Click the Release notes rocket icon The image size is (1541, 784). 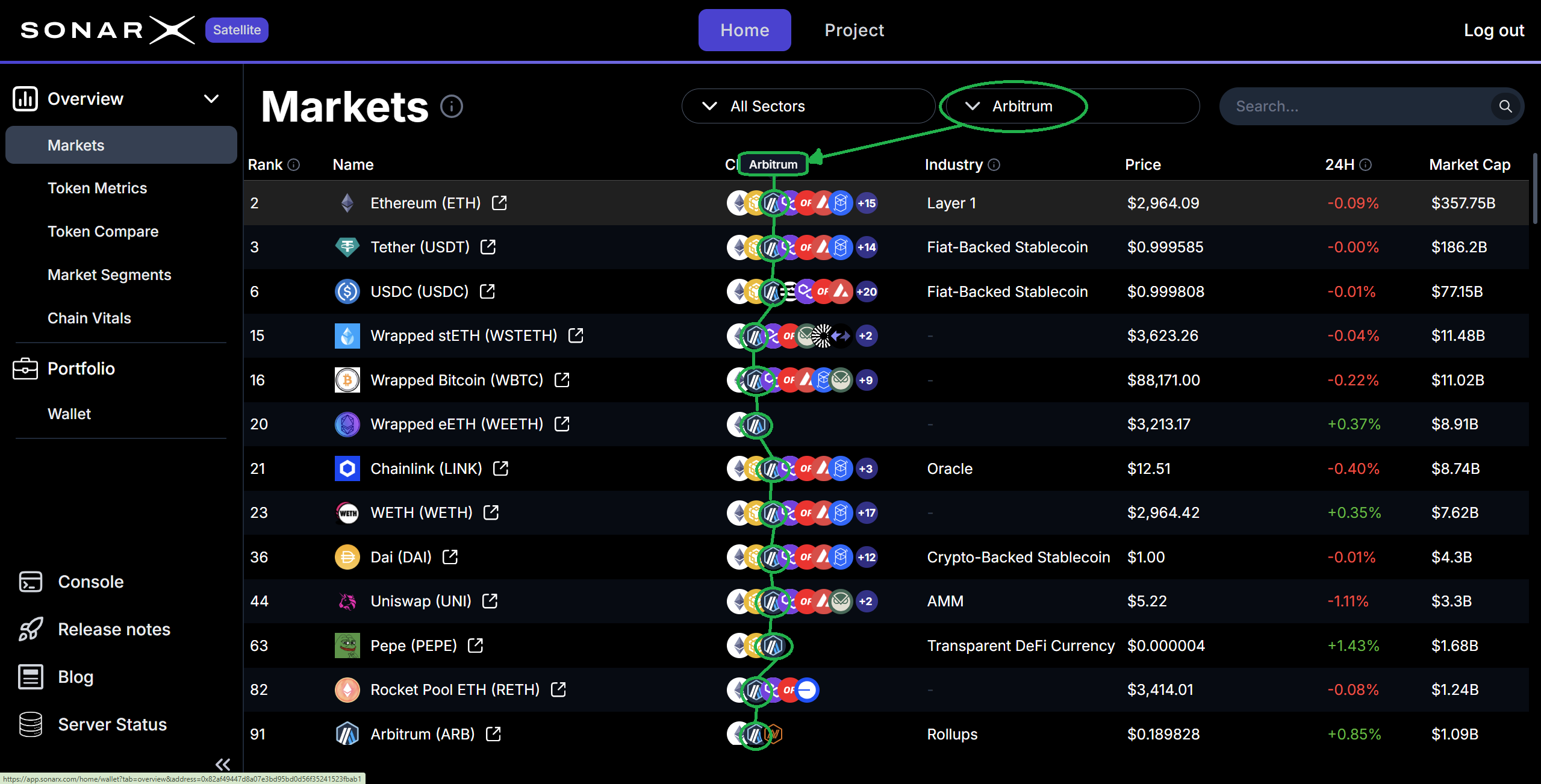[x=31, y=629]
